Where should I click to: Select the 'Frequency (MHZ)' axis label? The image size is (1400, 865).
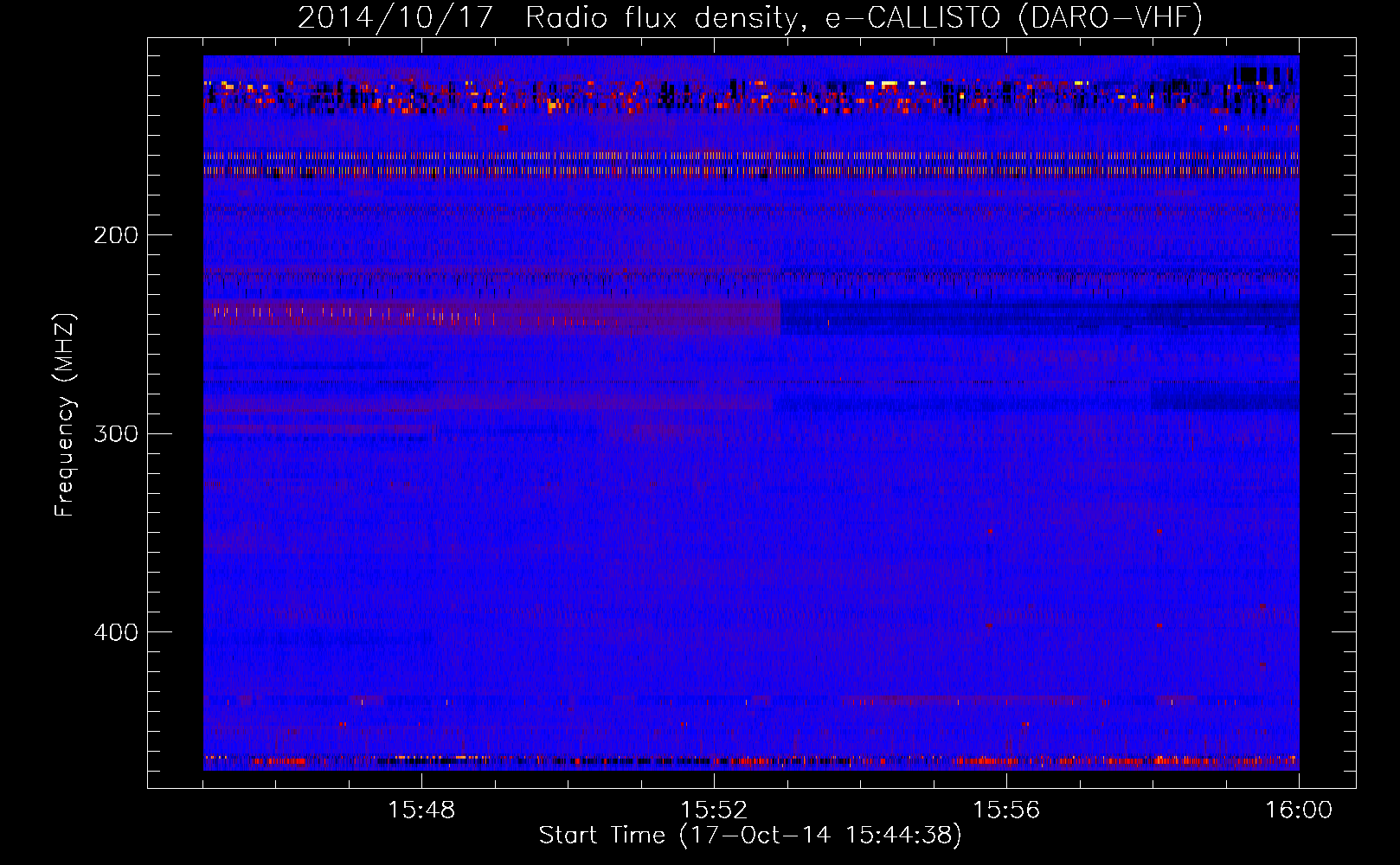pyautogui.click(x=65, y=415)
